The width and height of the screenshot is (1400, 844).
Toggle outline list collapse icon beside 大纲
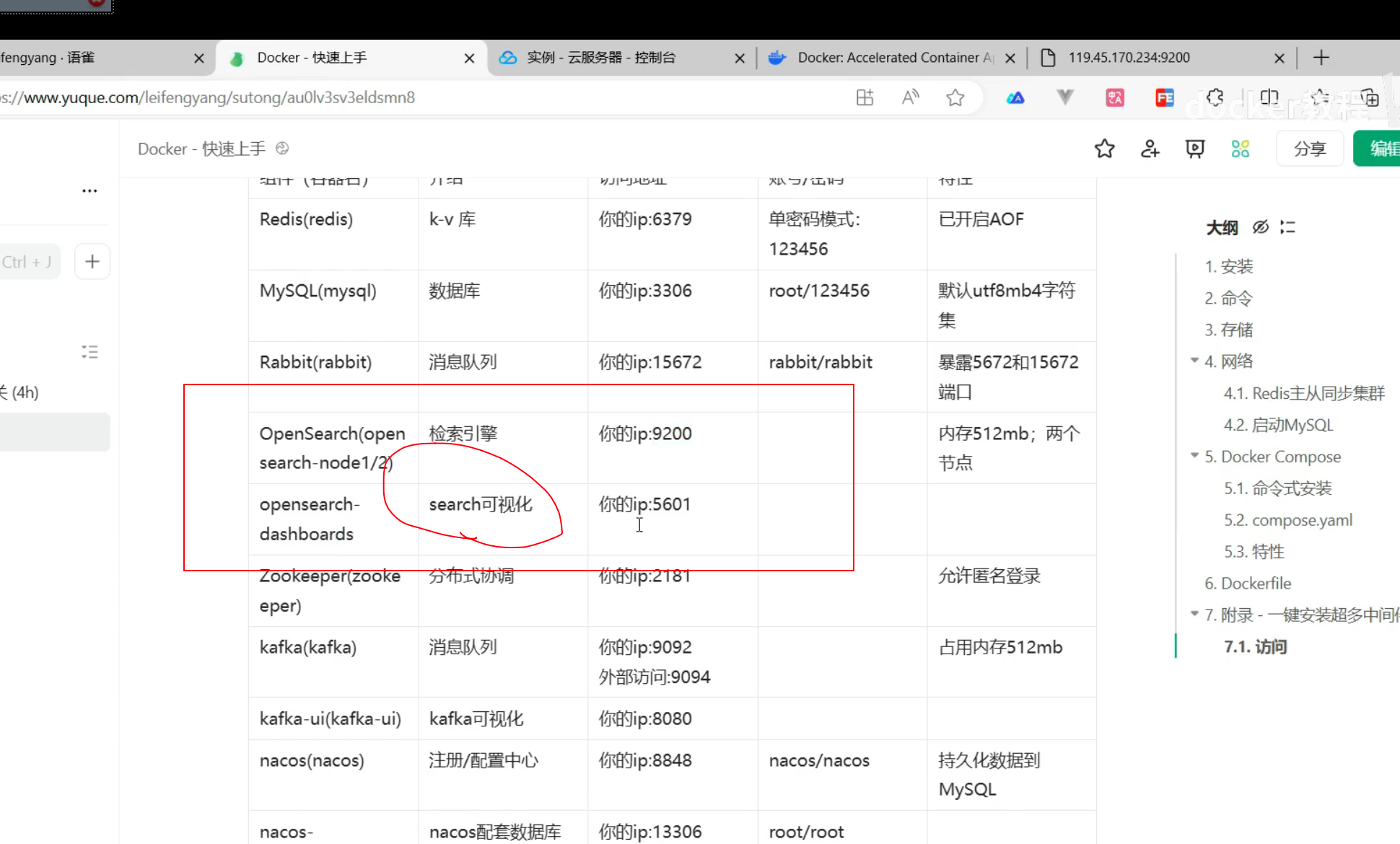[1287, 227]
